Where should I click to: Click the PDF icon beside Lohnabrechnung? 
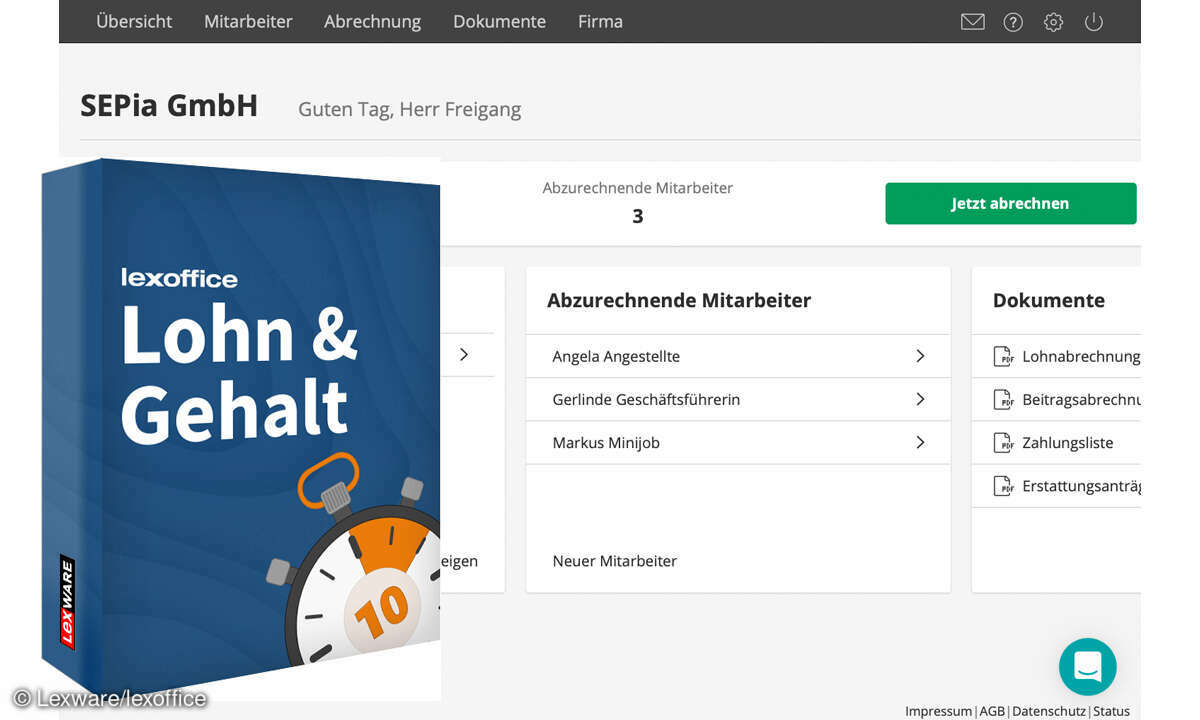(1003, 356)
